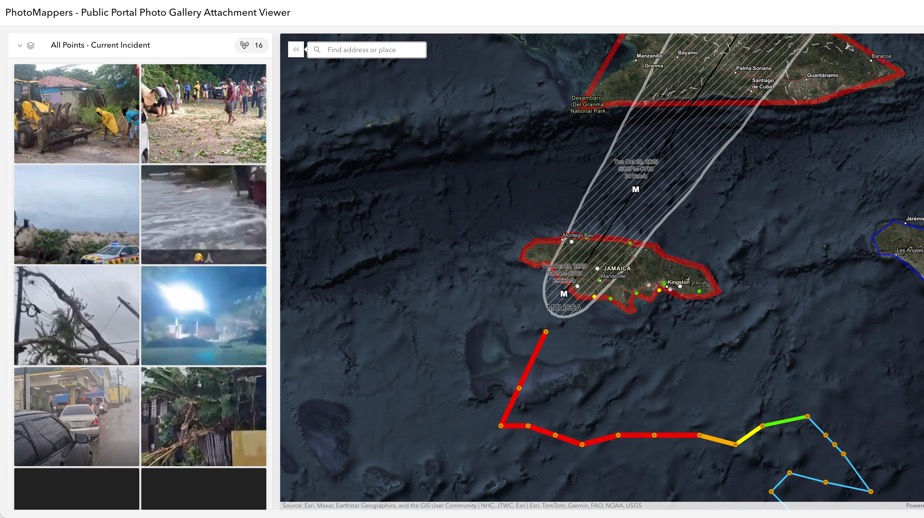Collapse the search panel double-chevron button
The image size is (924, 518).
(296, 50)
